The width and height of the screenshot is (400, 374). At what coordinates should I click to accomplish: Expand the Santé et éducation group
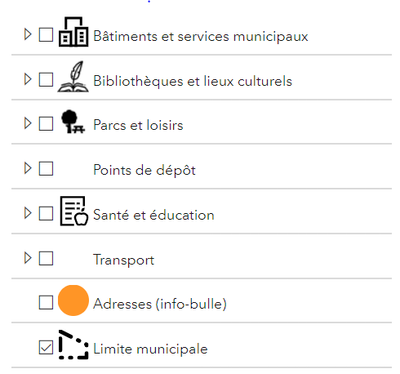pyautogui.click(x=28, y=213)
